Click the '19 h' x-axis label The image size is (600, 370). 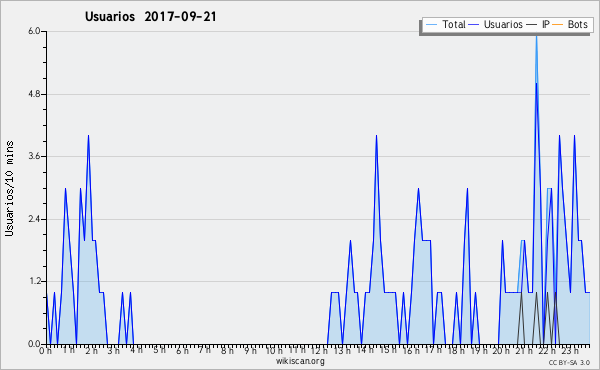[479, 351]
